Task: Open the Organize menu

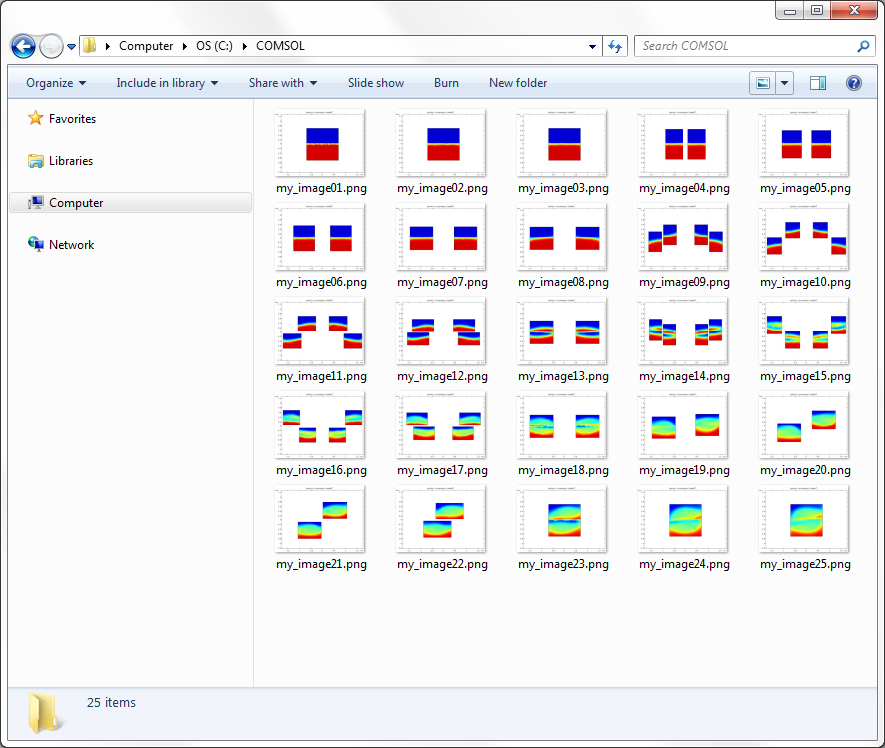Action: tap(56, 83)
